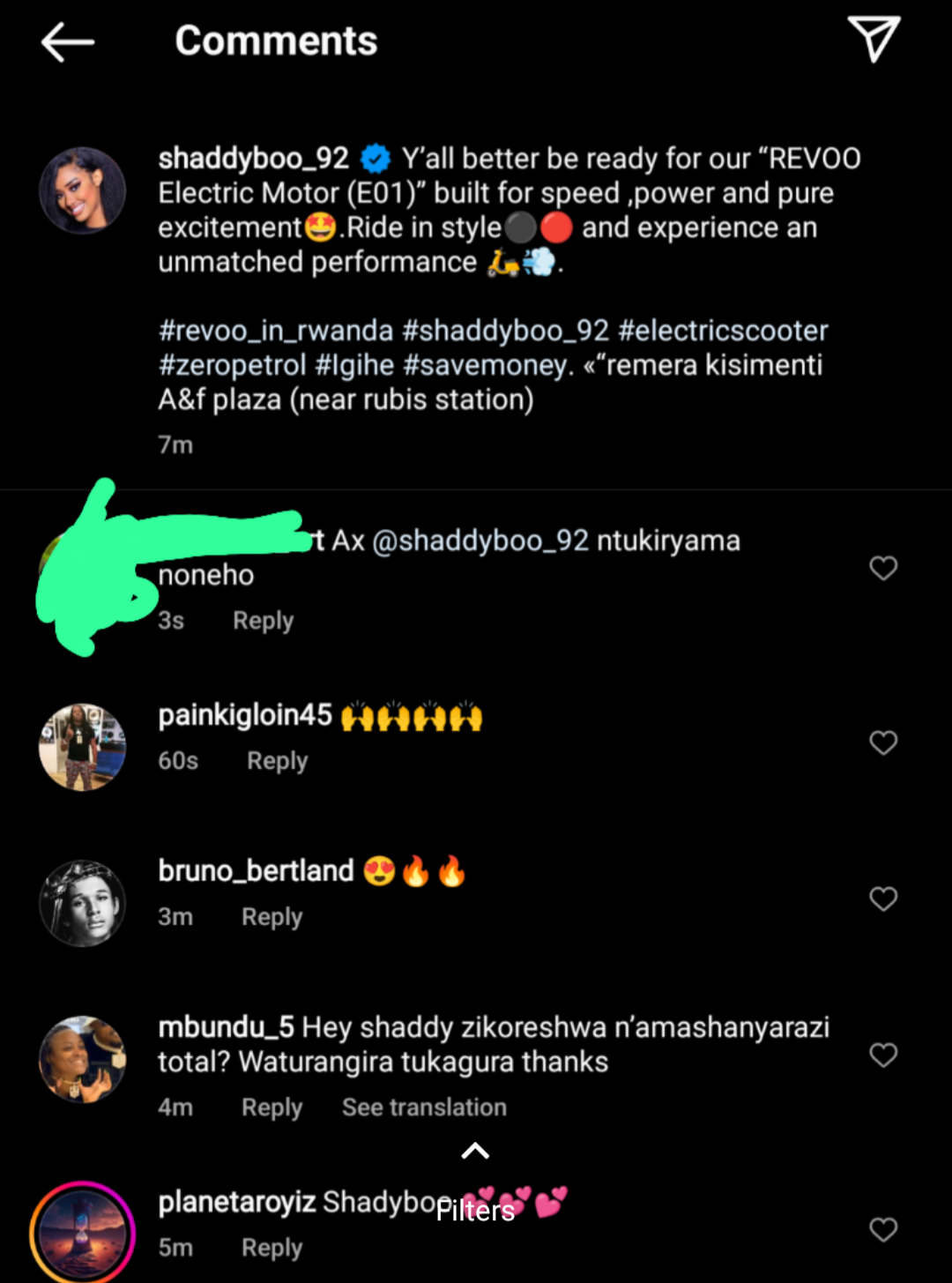Click See translation under mbundu_5's comment
Image resolution: width=952 pixels, height=1283 pixels.
pyautogui.click(x=424, y=1108)
